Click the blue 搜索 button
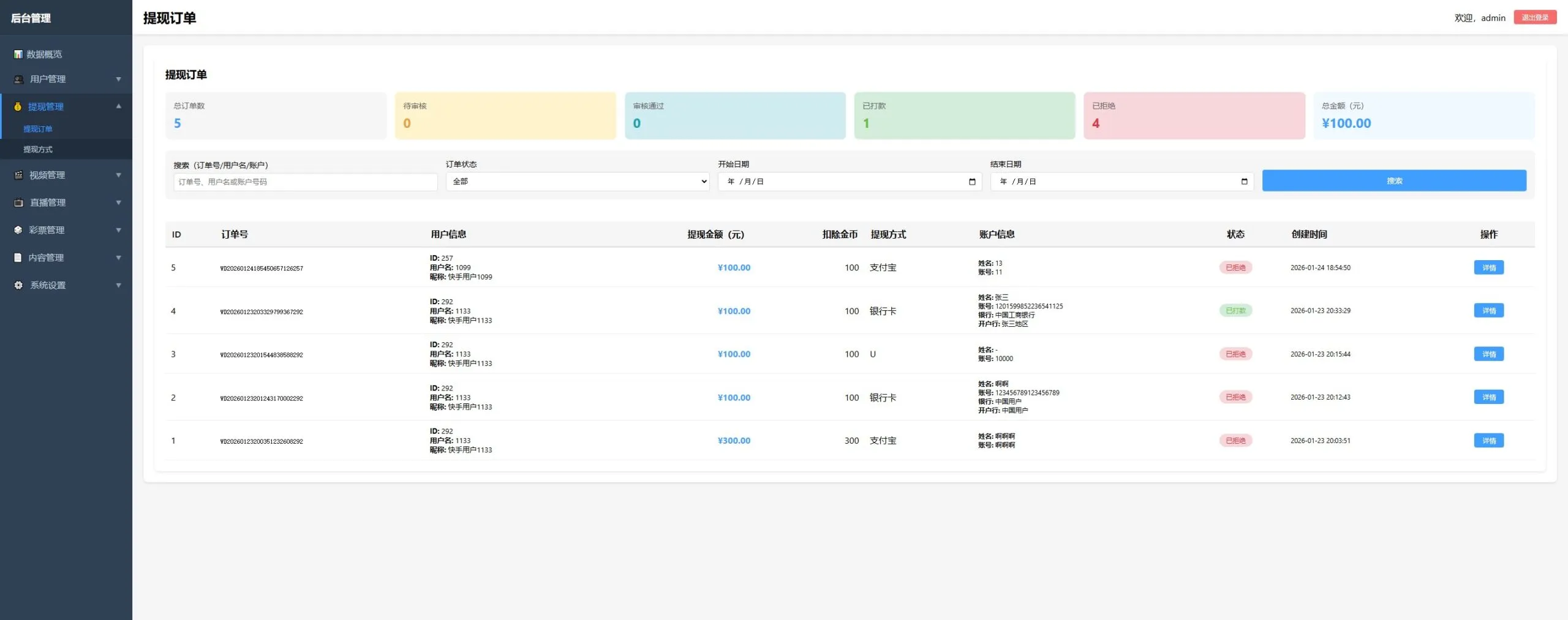Viewport: 1568px width, 620px height. point(1394,181)
